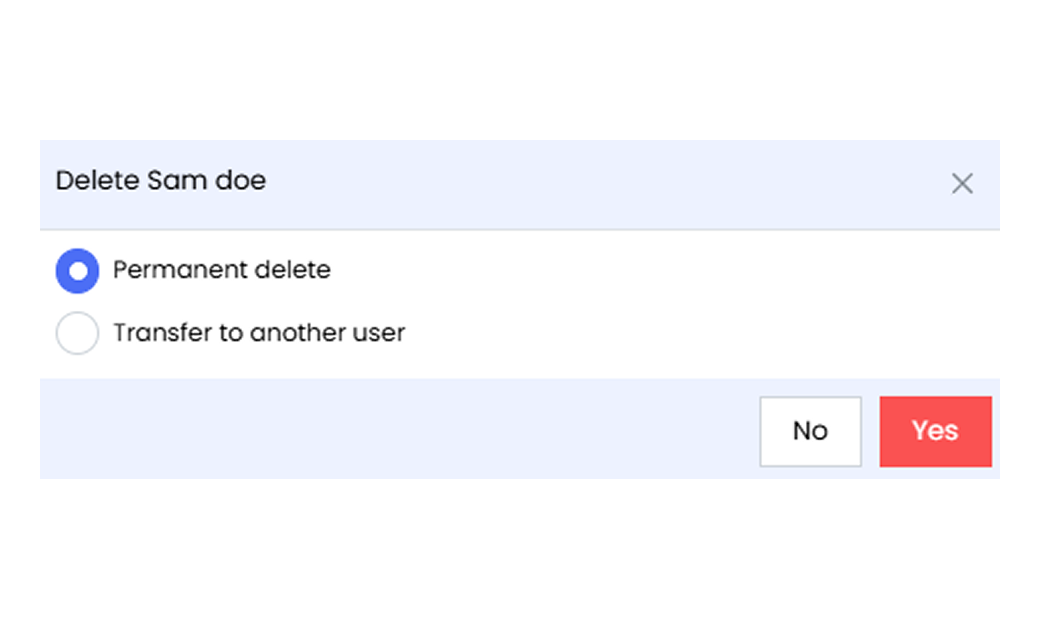
Task: Close the Delete Sam doe dialog
Action: (x=962, y=184)
